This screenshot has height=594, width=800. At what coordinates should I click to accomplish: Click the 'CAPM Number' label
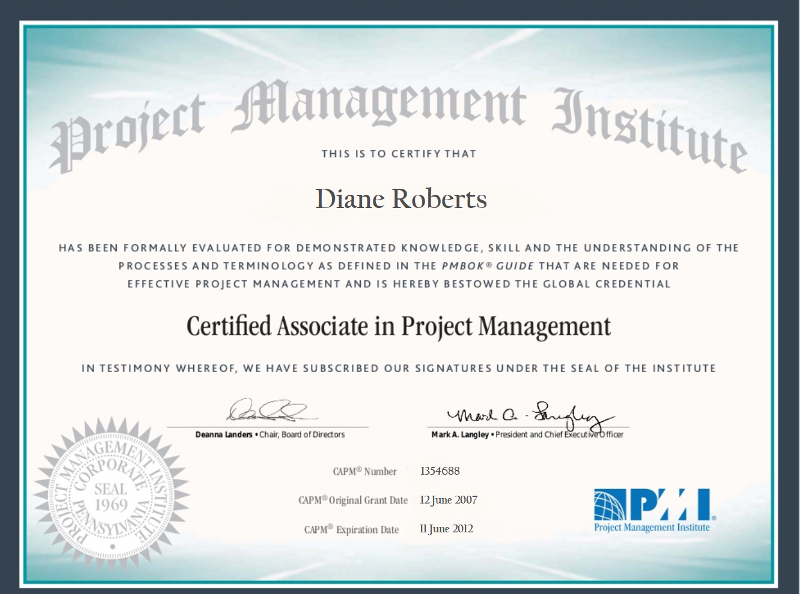[364, 471]
